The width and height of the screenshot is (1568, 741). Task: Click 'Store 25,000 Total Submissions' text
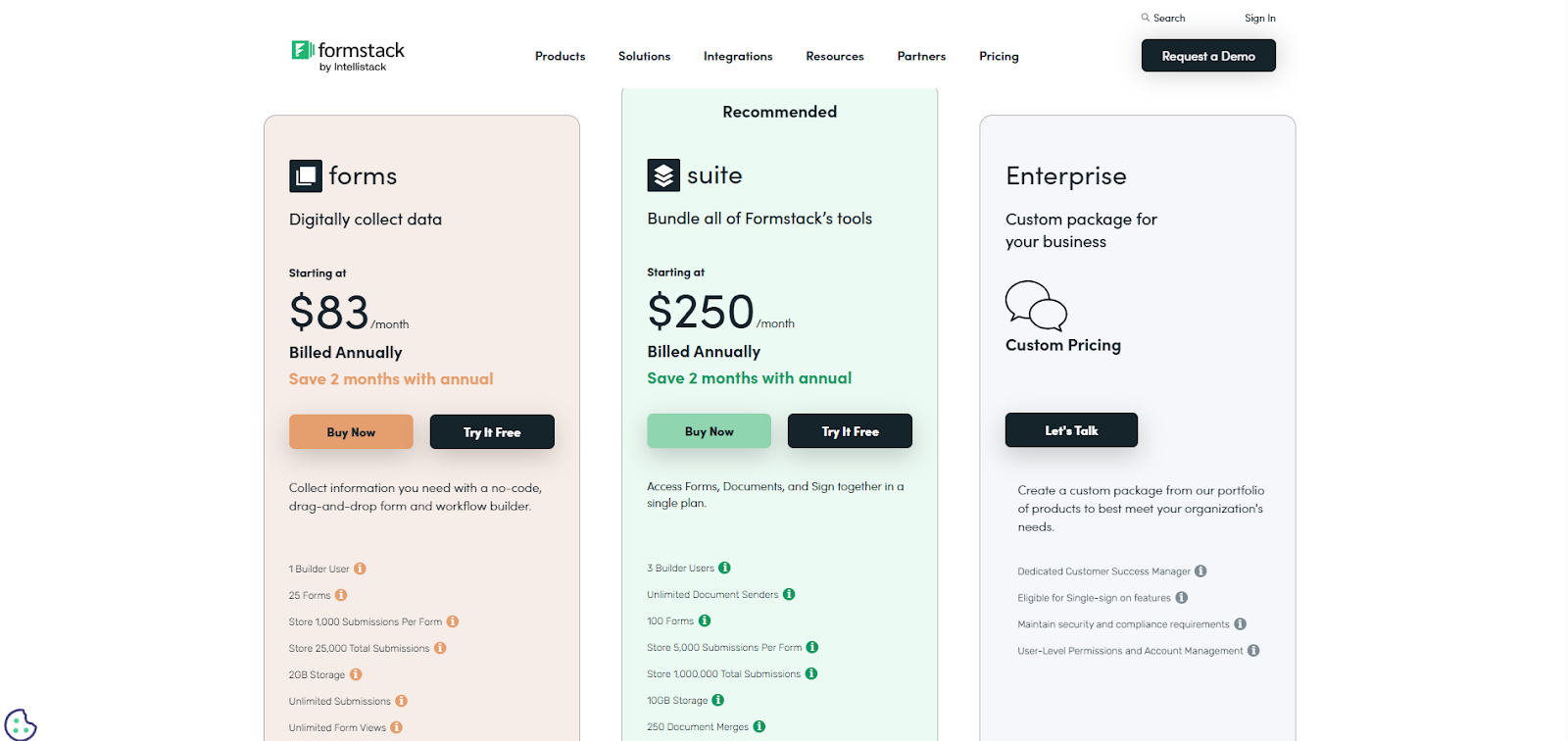[359, 649]
